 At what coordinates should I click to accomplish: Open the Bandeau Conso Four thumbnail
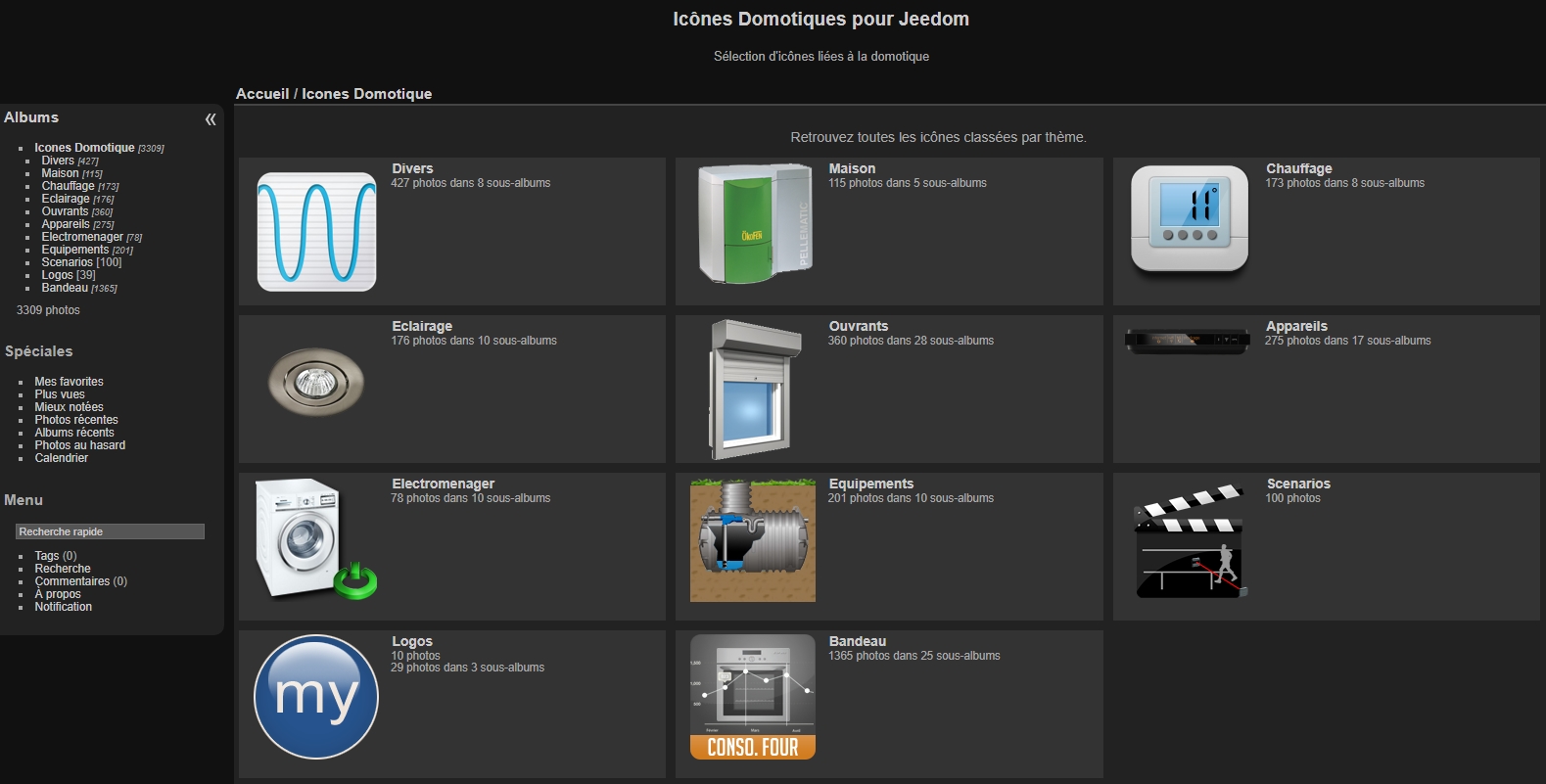(753, 697)
